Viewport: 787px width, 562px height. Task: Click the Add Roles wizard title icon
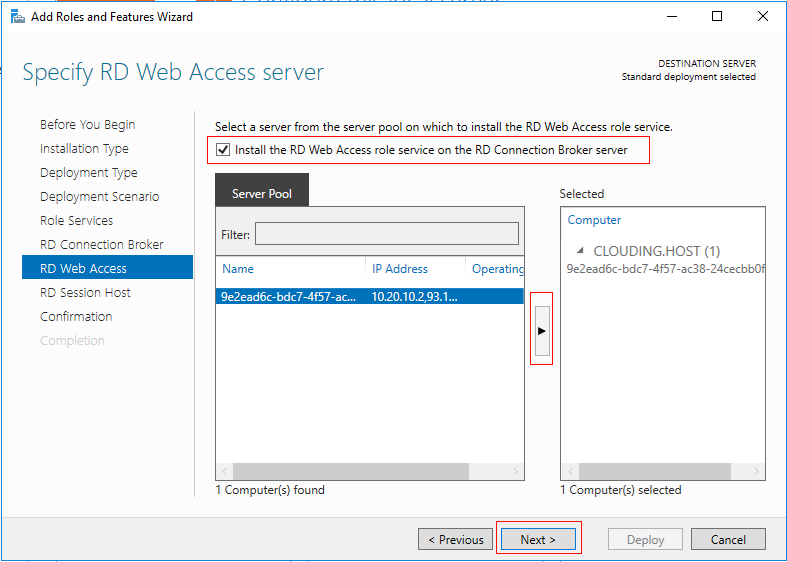18,17
